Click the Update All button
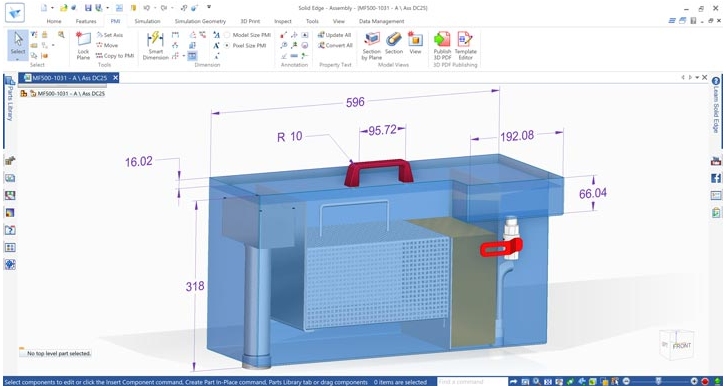 coord(335,35)
